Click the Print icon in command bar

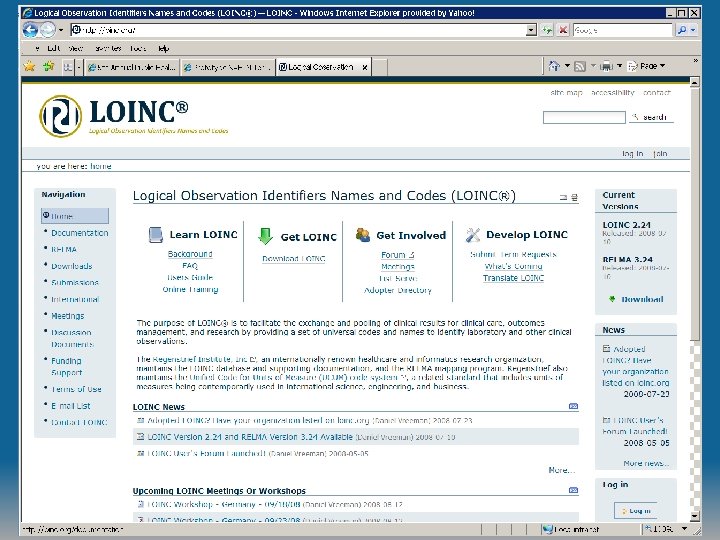tap(607, 67)
